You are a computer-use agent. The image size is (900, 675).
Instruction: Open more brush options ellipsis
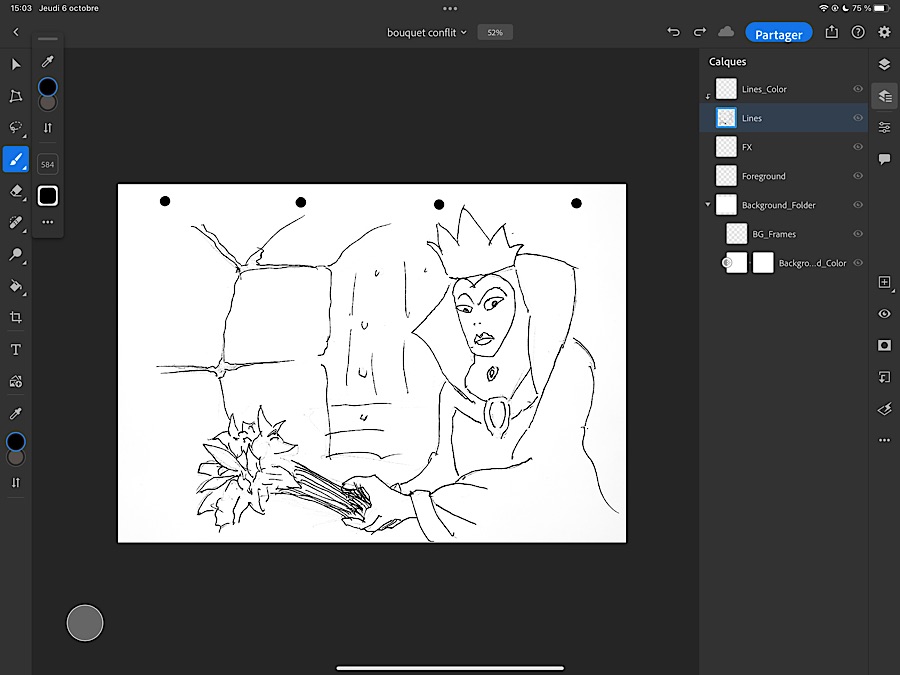pos(48,222)
